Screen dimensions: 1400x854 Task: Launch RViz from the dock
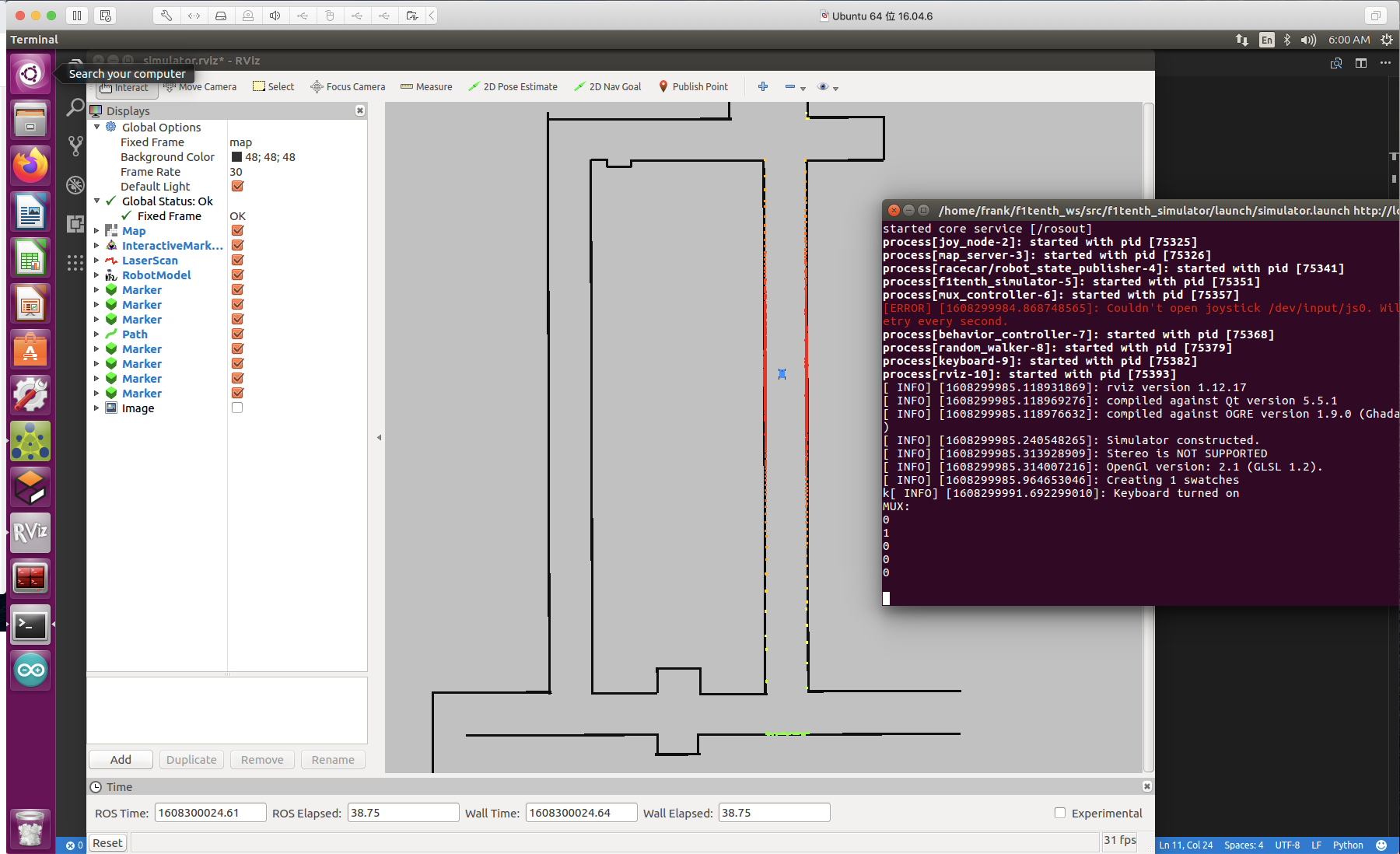pos(30,533)
